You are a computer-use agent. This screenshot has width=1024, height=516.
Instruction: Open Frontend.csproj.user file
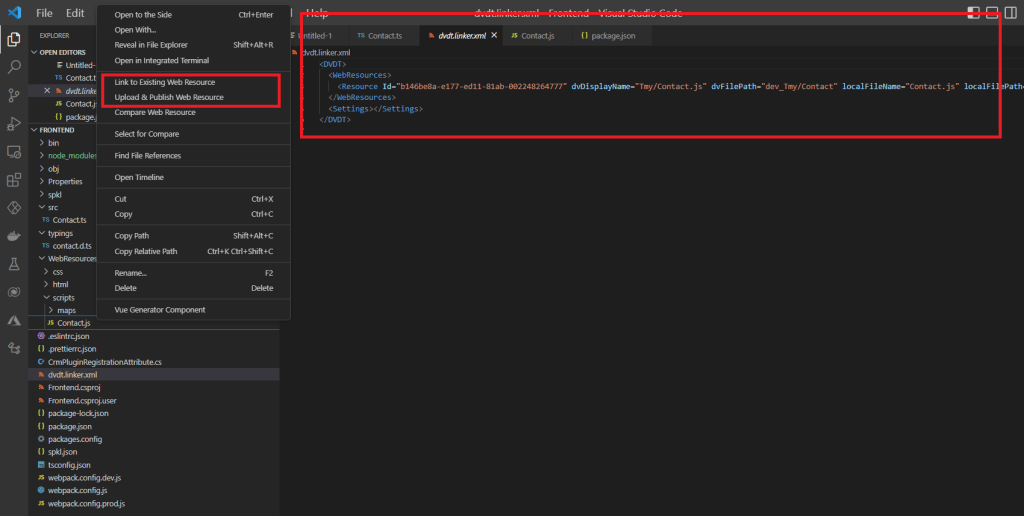tap(82, 400)
